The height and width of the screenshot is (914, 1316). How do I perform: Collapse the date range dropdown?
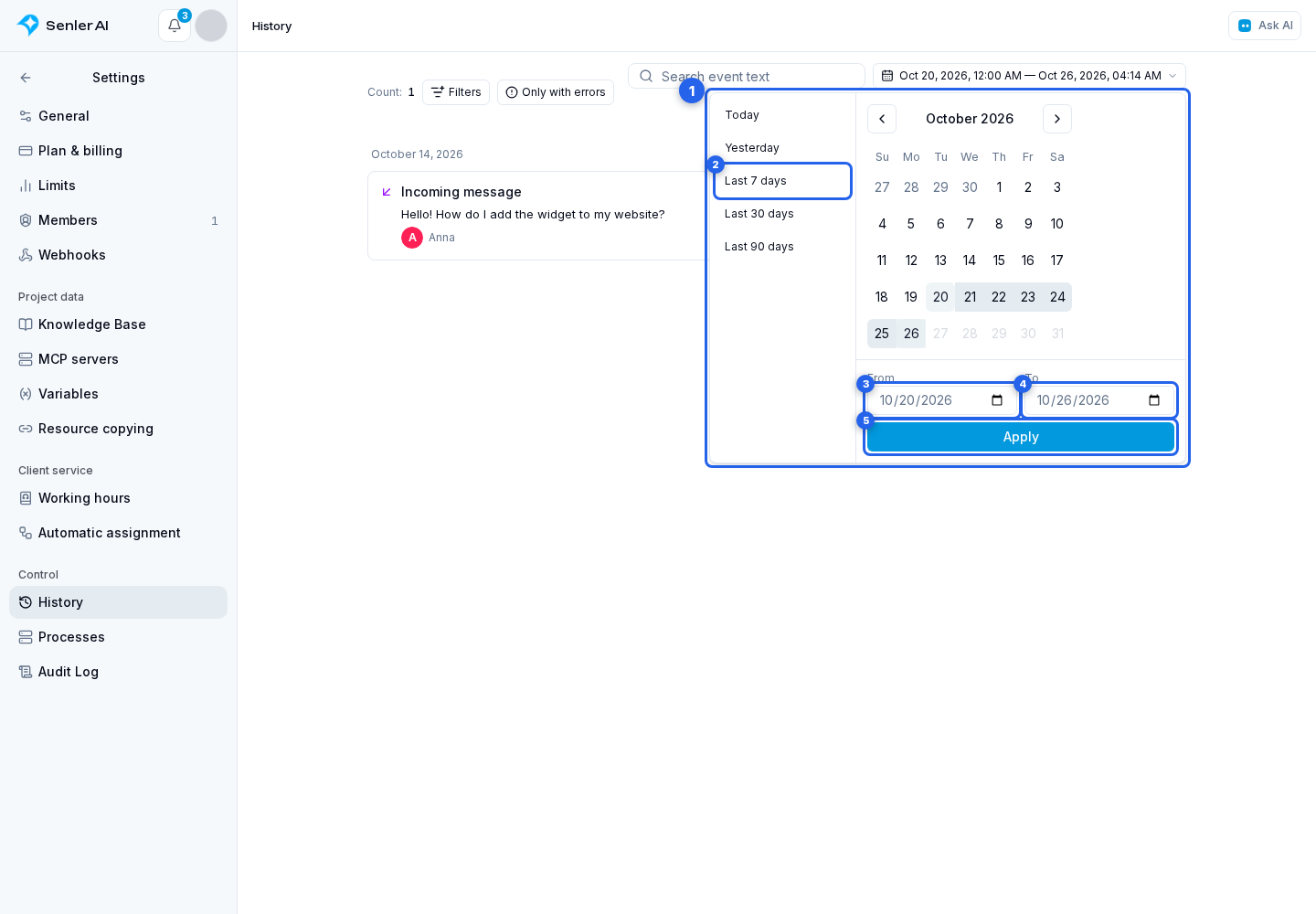[1029, 76]
